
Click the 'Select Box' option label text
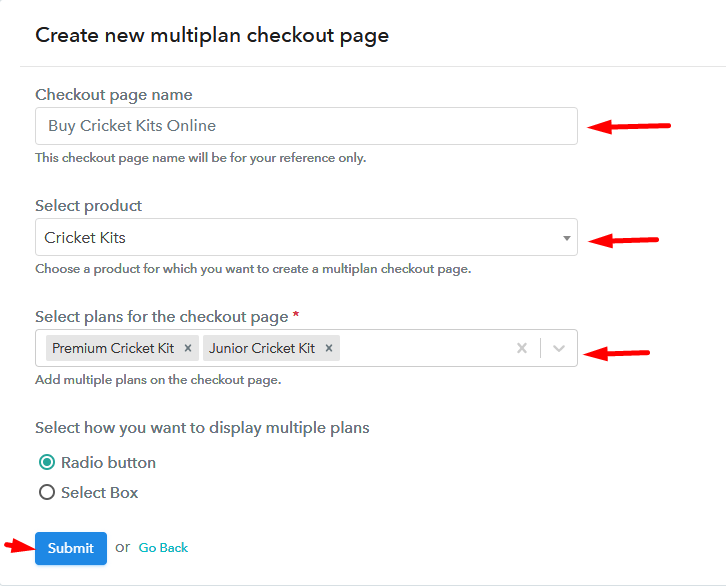click(x=100, y=492)
